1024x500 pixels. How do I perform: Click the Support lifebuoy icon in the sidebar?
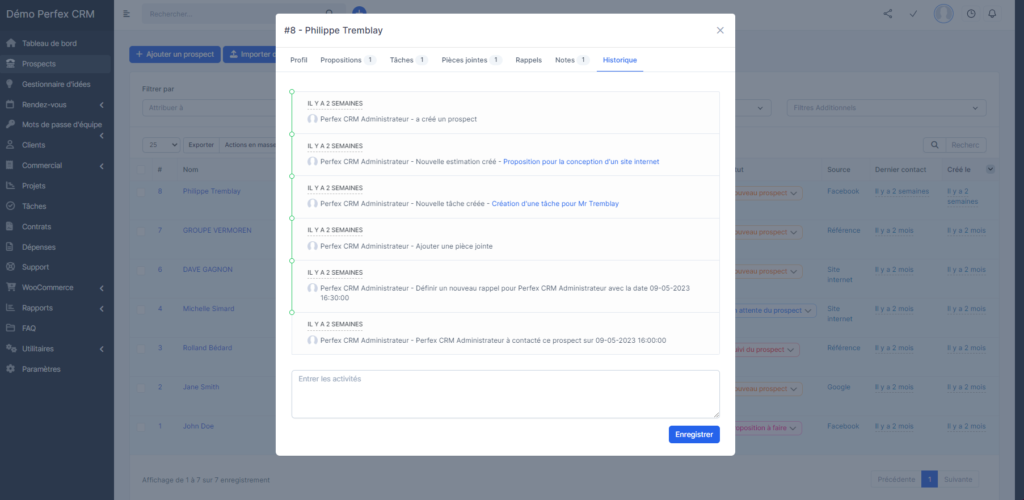[x=10, y=267]
